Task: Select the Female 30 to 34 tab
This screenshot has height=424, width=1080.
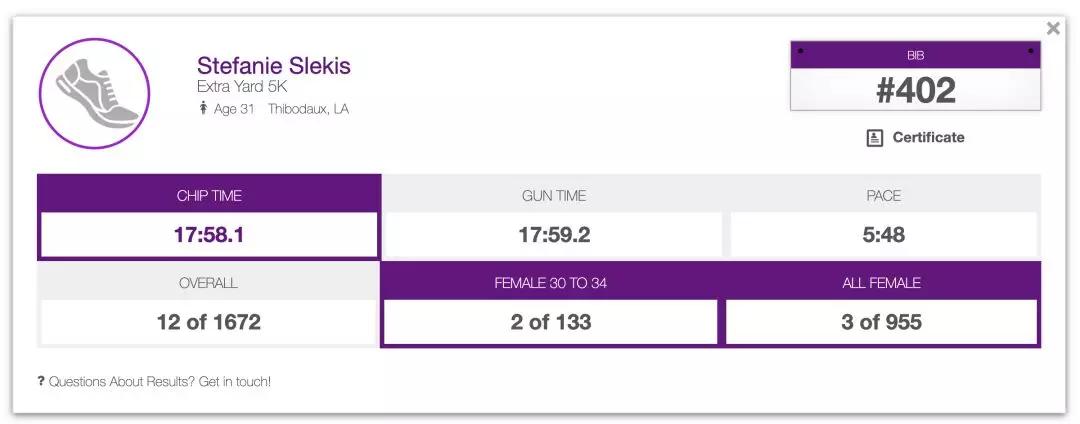Action: 550,283
